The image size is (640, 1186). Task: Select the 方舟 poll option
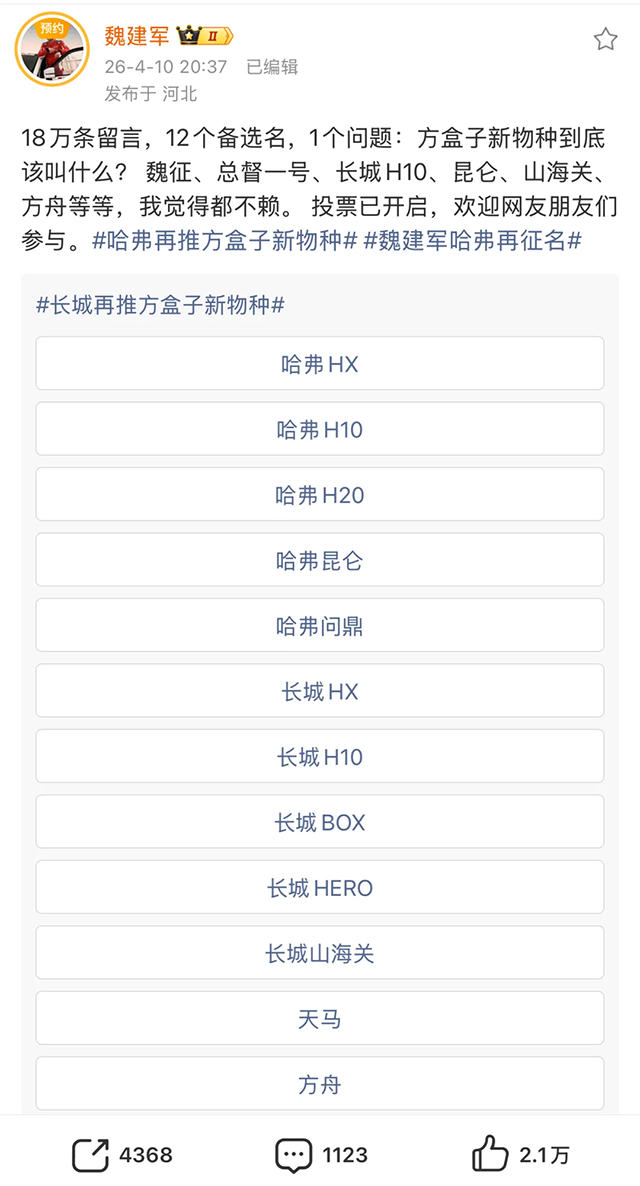click(320, 1084)
